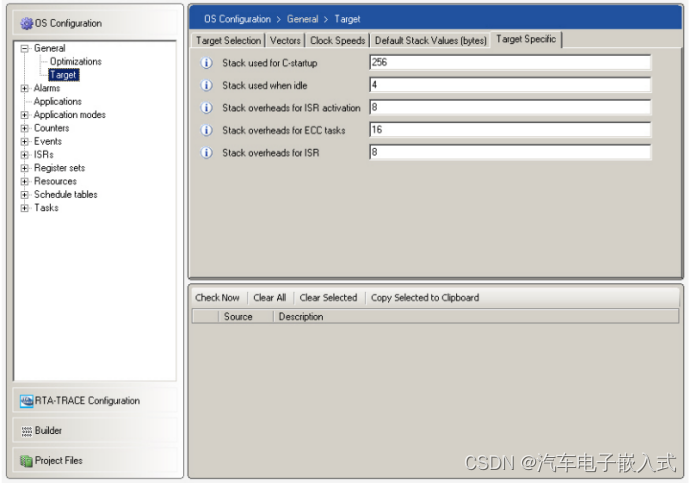Expand the Register sets node

tap(25, 168)
